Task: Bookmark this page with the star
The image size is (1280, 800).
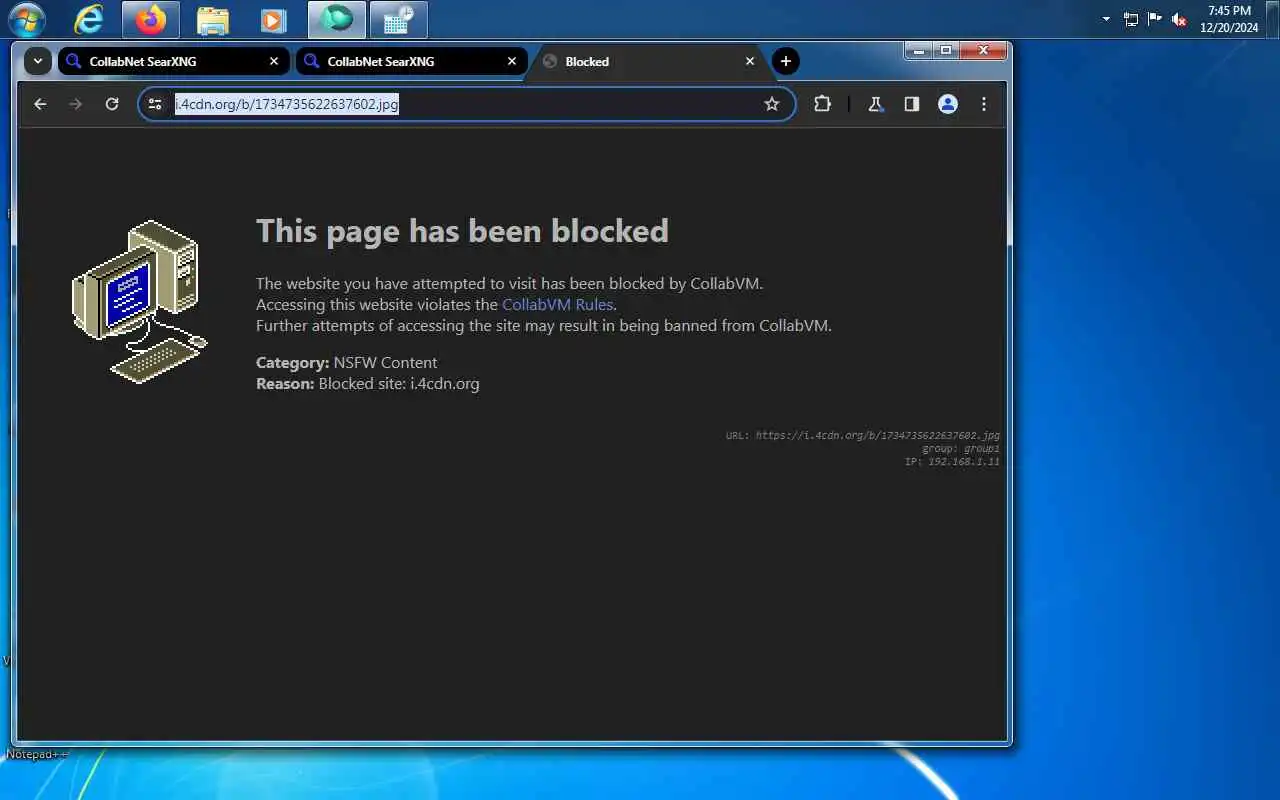Action: click(x=772, y=104)
